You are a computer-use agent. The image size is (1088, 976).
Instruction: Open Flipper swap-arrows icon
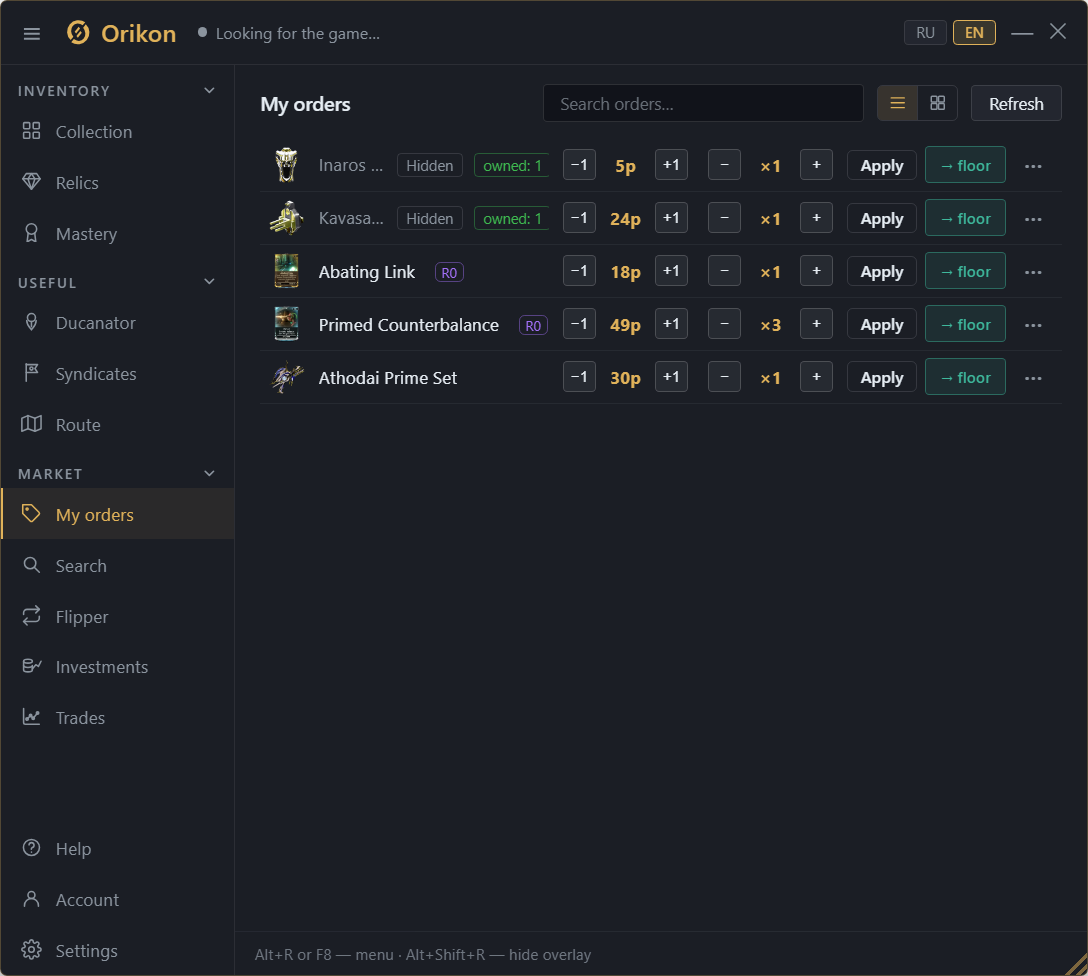point(31,616)
